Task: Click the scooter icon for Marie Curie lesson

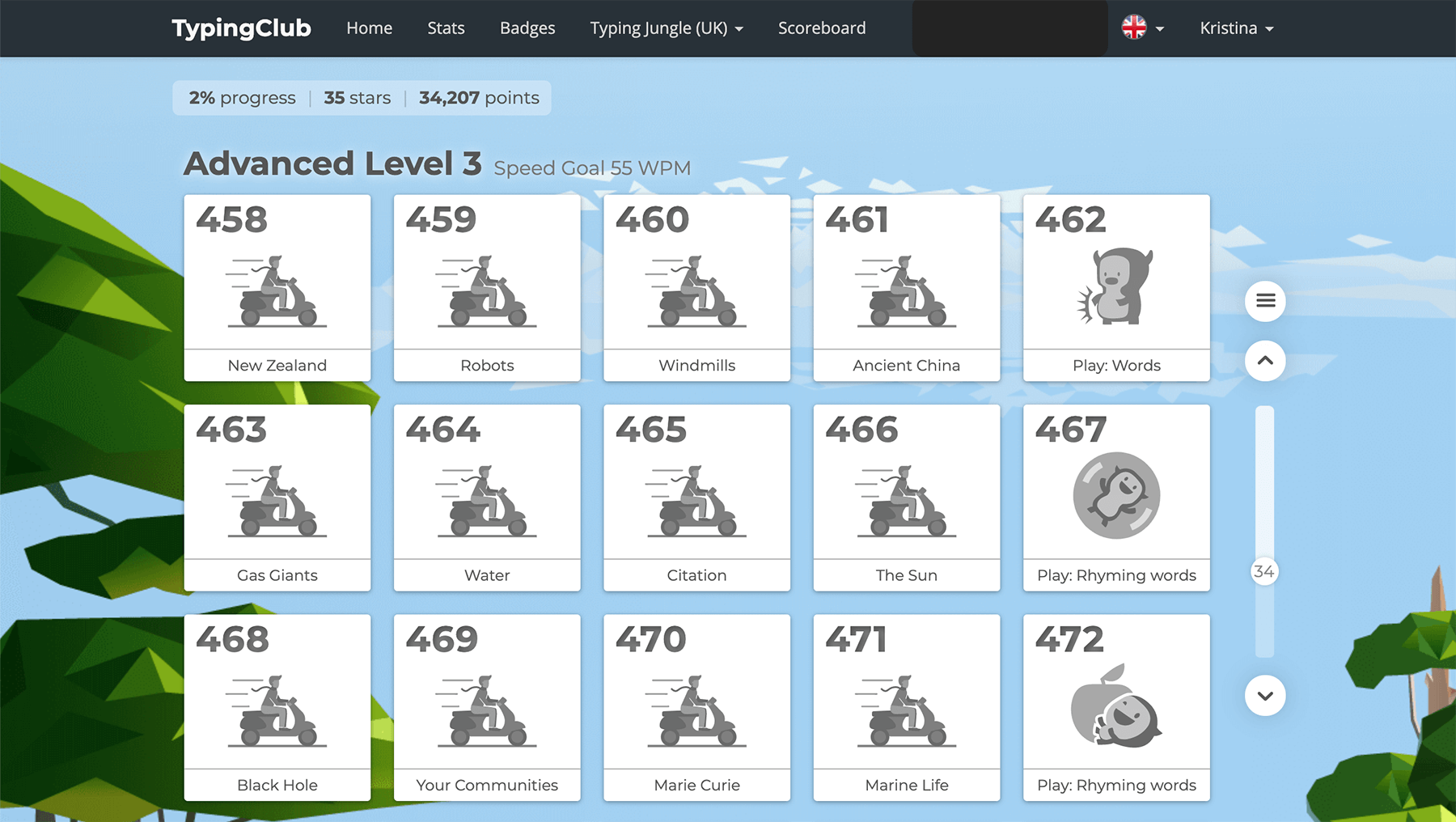Action: (x=696, y=710)
